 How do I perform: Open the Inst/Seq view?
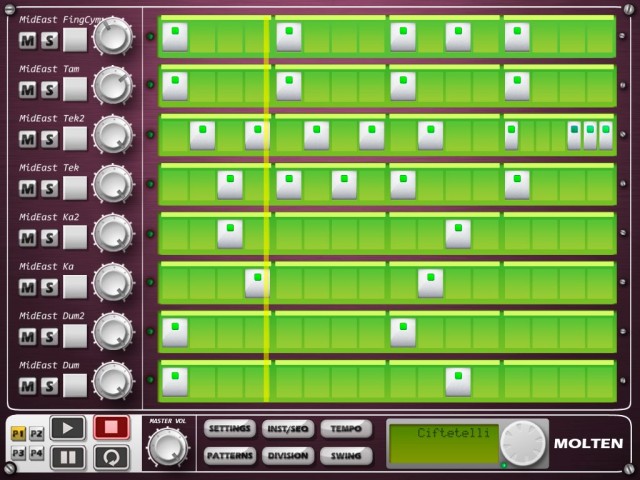tap(288, 429)
